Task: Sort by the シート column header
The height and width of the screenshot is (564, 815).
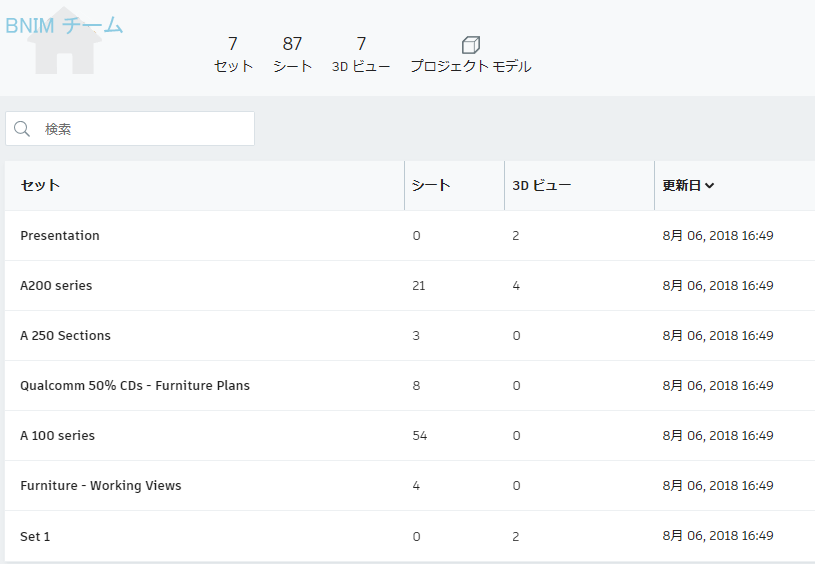Action: click(431, 186)
